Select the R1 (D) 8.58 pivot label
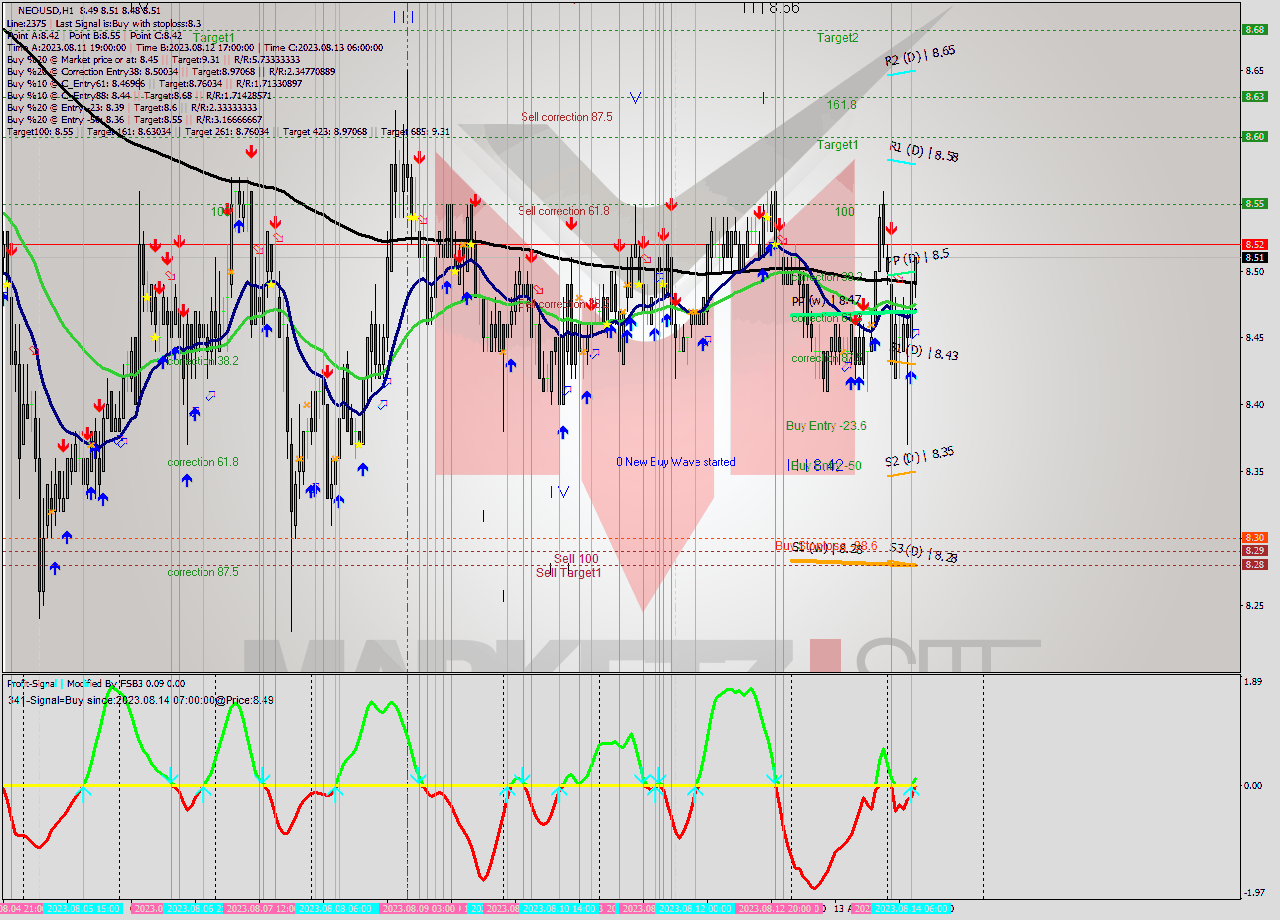The image size is (1280, 920). click(924, 152)
